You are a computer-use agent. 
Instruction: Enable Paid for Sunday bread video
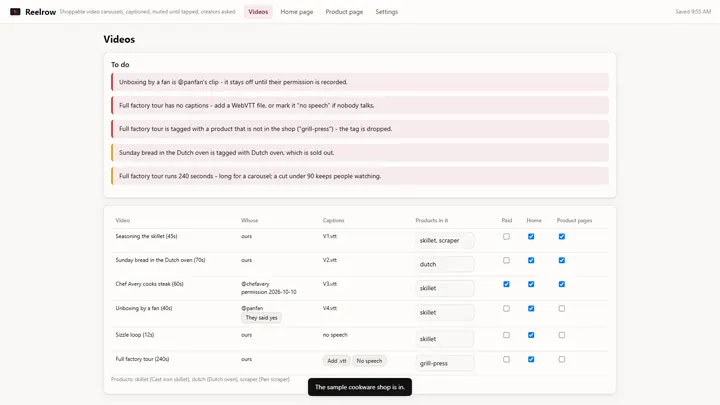click(506, 260)
